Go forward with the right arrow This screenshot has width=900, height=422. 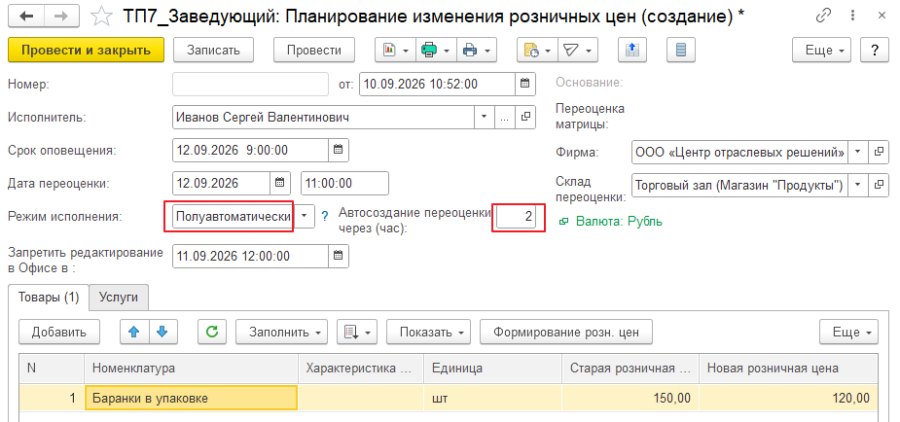coord(59,17)
